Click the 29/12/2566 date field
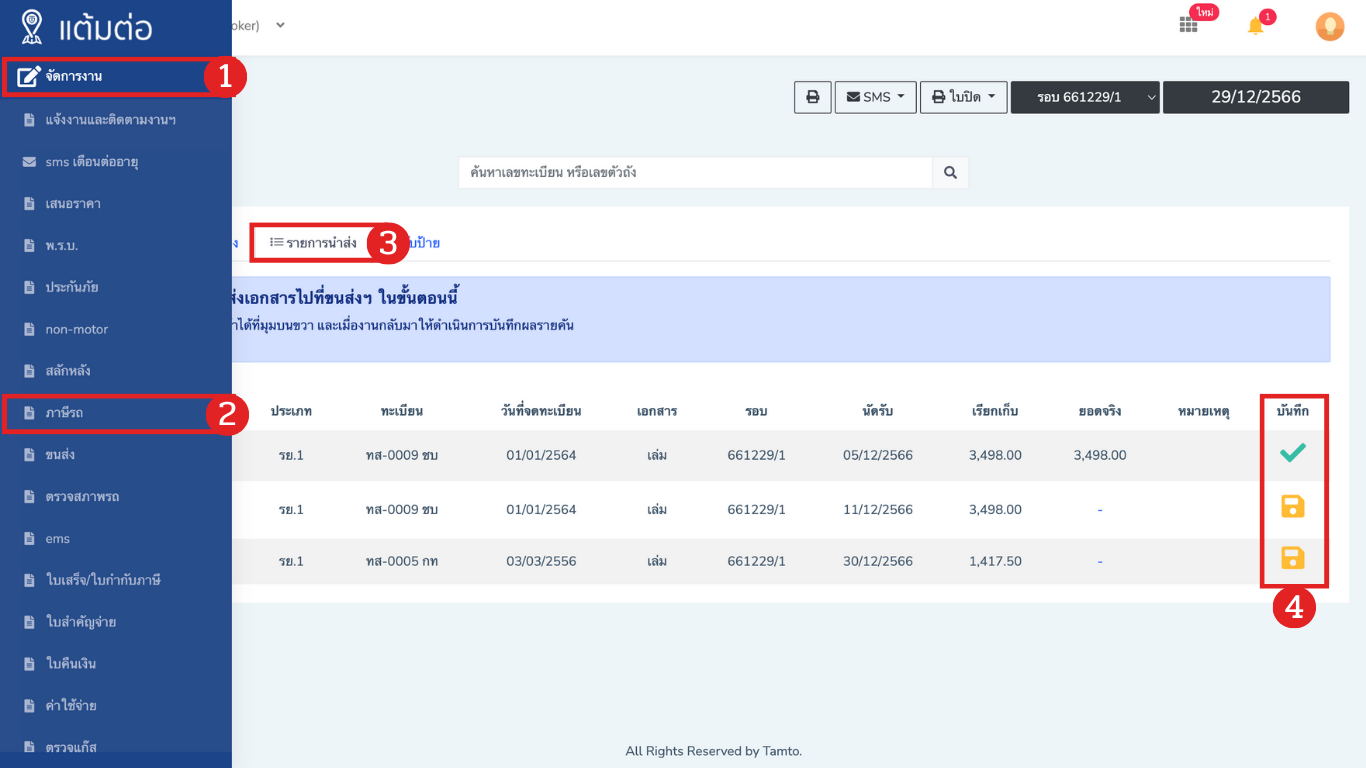This screenshot has width=1366, height=768. 1256,97
